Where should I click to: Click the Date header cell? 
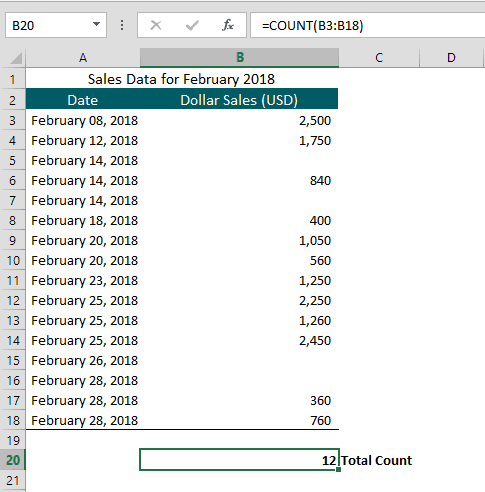(x=83, y=99)
